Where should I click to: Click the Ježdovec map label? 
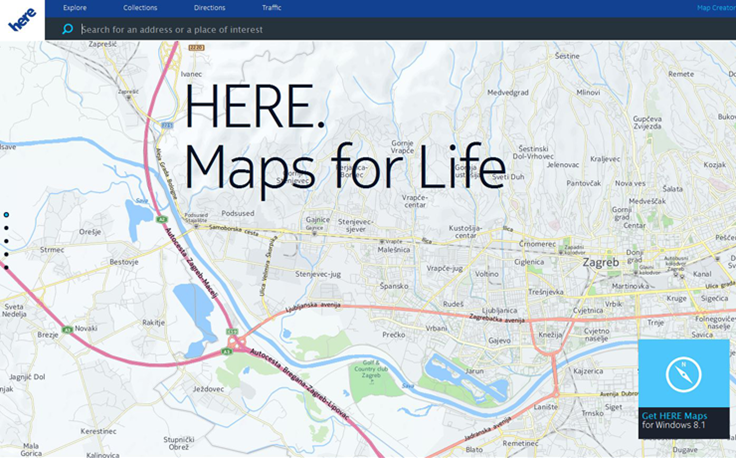click(x=208, y=389)
